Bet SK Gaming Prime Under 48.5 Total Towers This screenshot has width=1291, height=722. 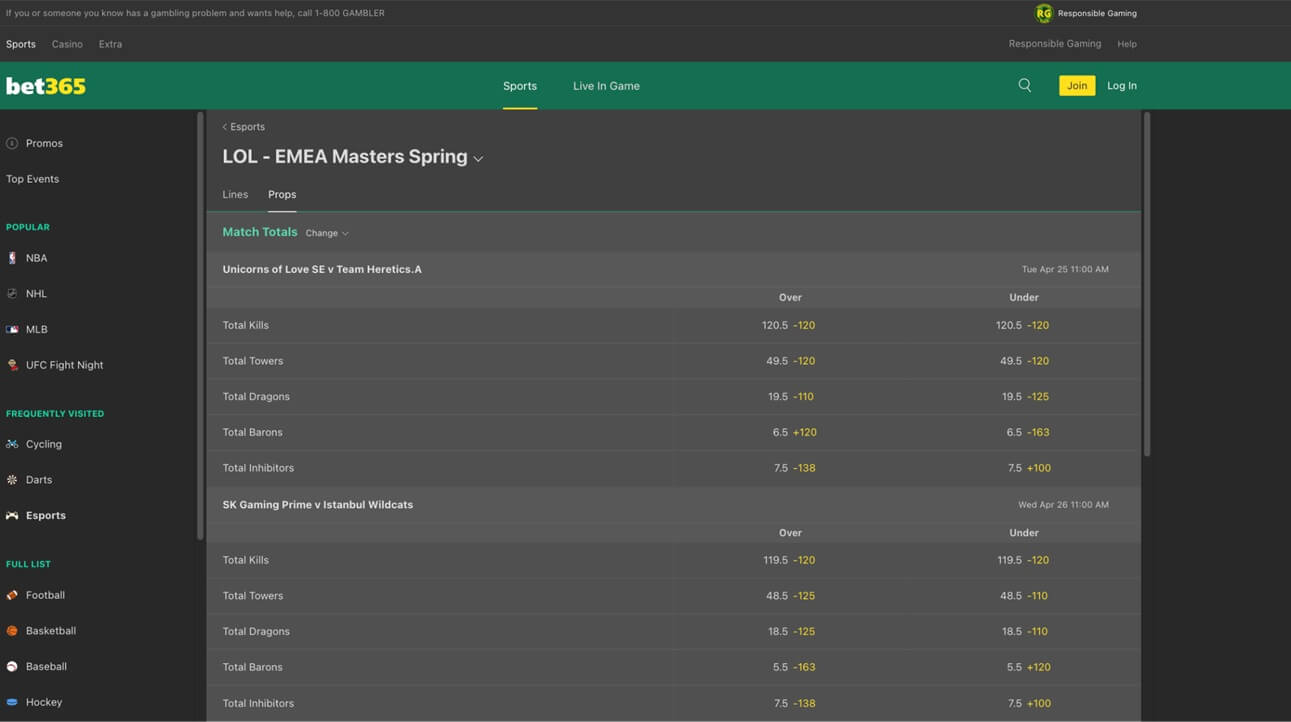tap(1024, 596)
